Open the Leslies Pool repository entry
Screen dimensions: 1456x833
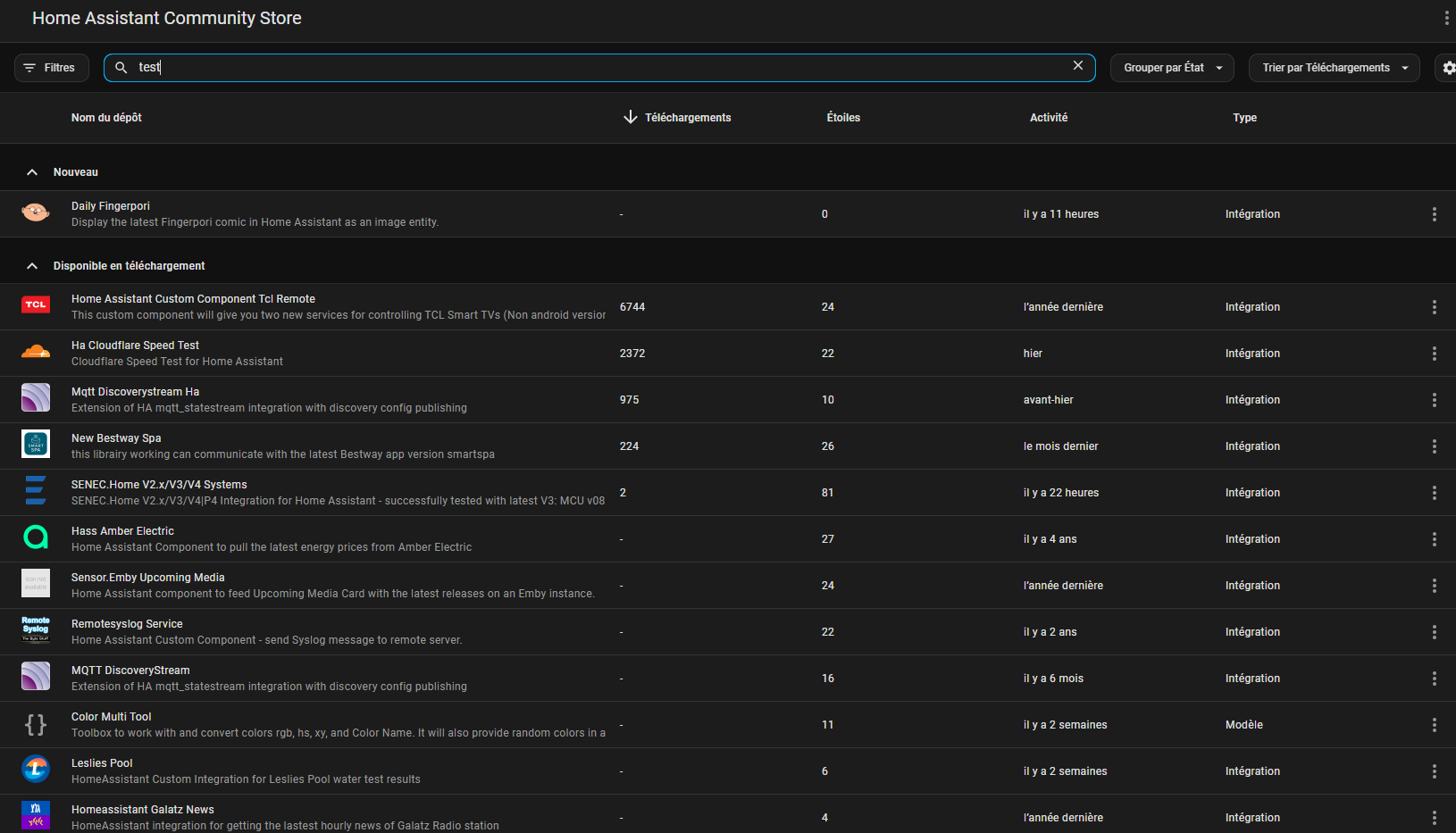coord(102,763)
